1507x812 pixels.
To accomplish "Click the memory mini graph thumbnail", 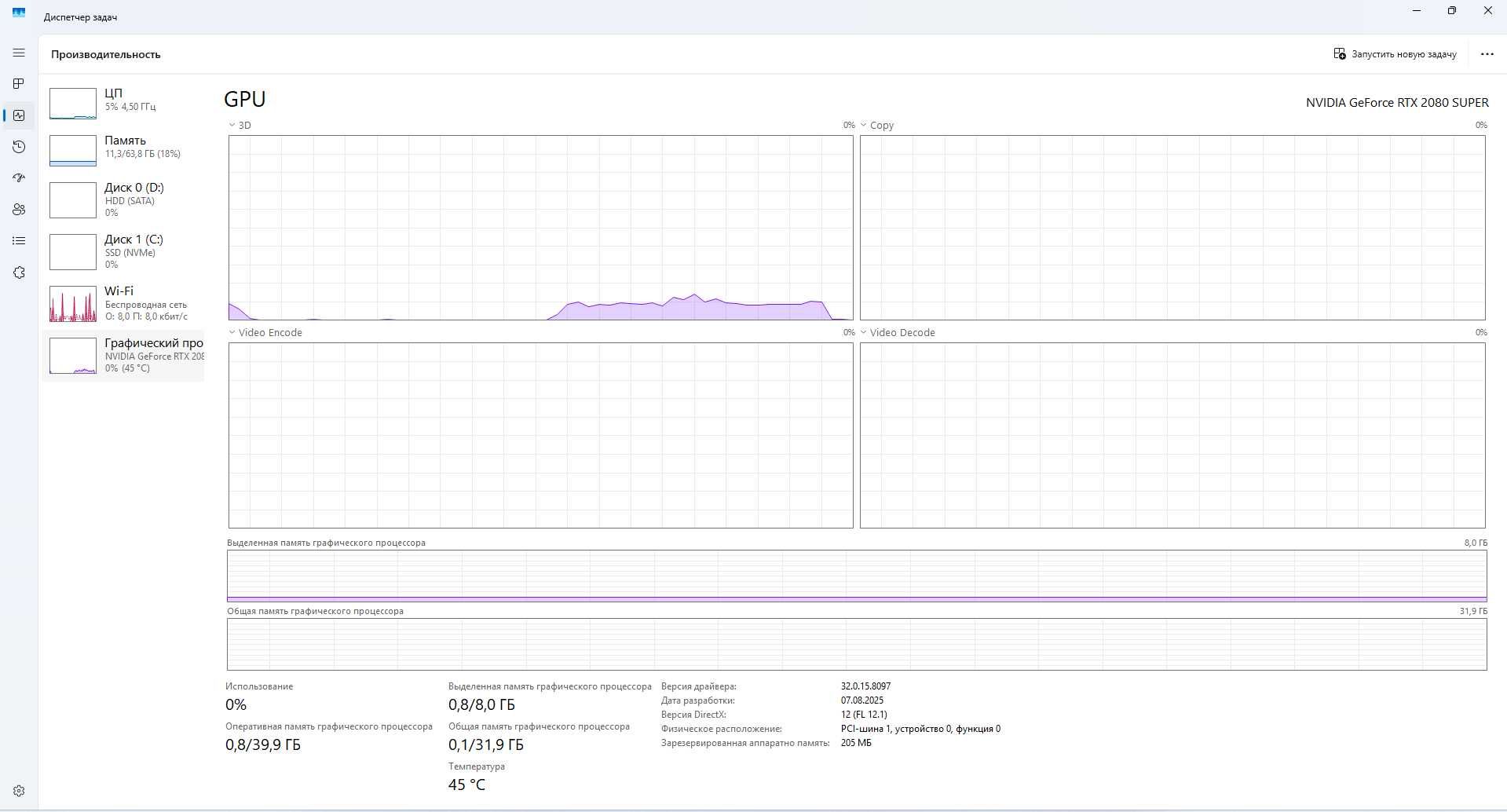I will tap(73, 151).
